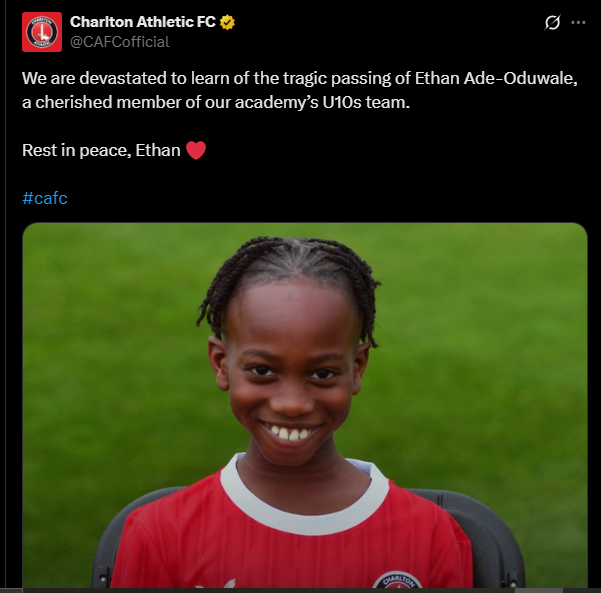Click the name 'Ethan Ade-Oduwale' in the post
Viewport: 601px width, 593px height.
click(x=496, y=78)
